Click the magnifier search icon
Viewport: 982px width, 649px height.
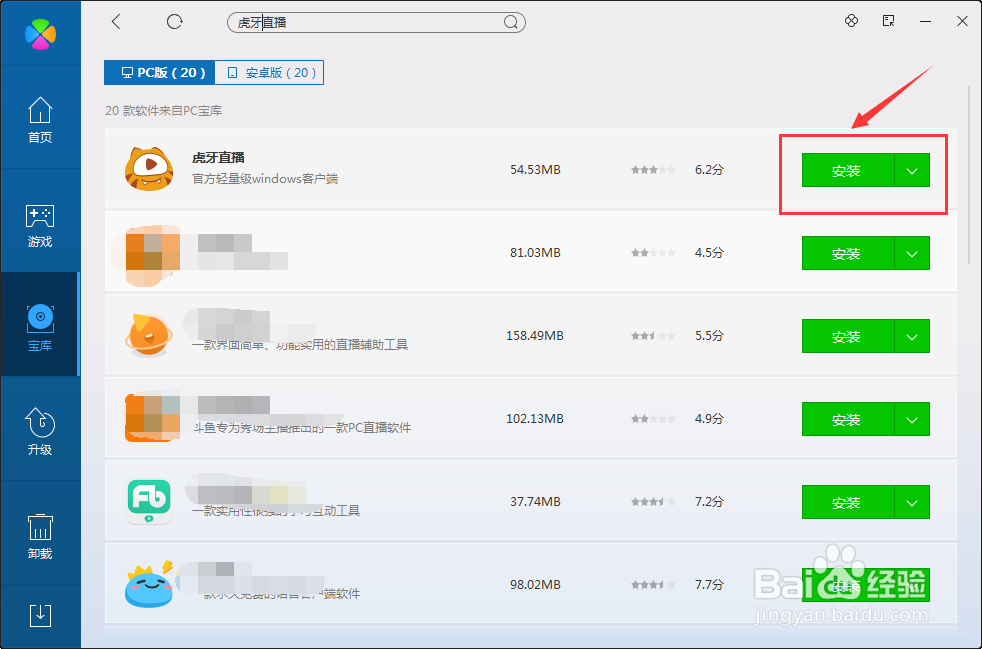510,22
